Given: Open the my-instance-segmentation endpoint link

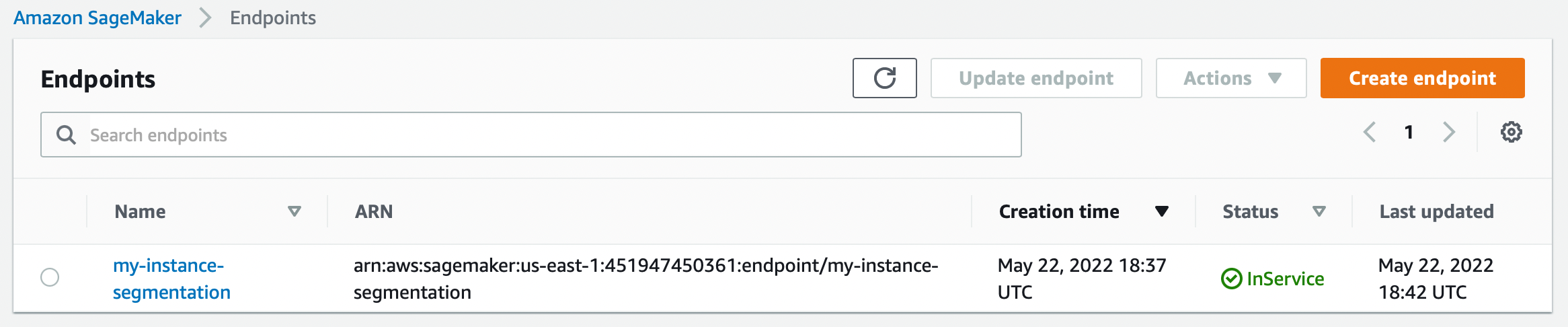Looking at the screenshot, I should coord(171,279).
